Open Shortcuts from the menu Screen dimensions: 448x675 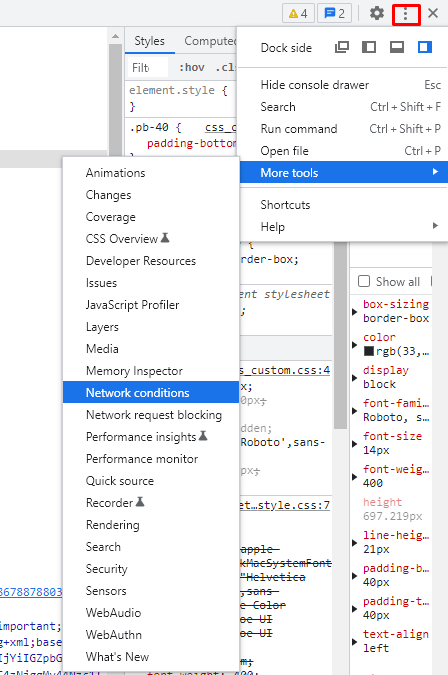point(343,204)
